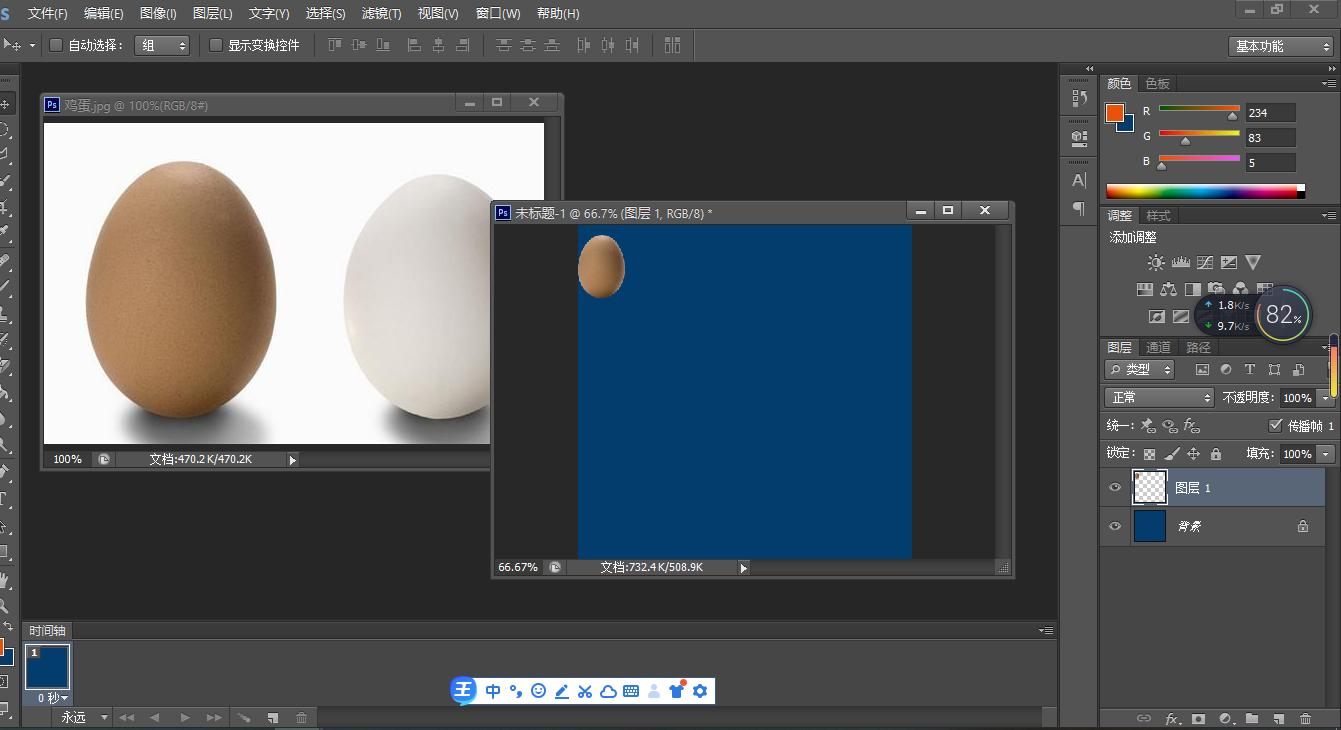Viewport: 1341px width, 730px height.
Task: Add a Color Balance adjustment
Action: [1169, 290]
